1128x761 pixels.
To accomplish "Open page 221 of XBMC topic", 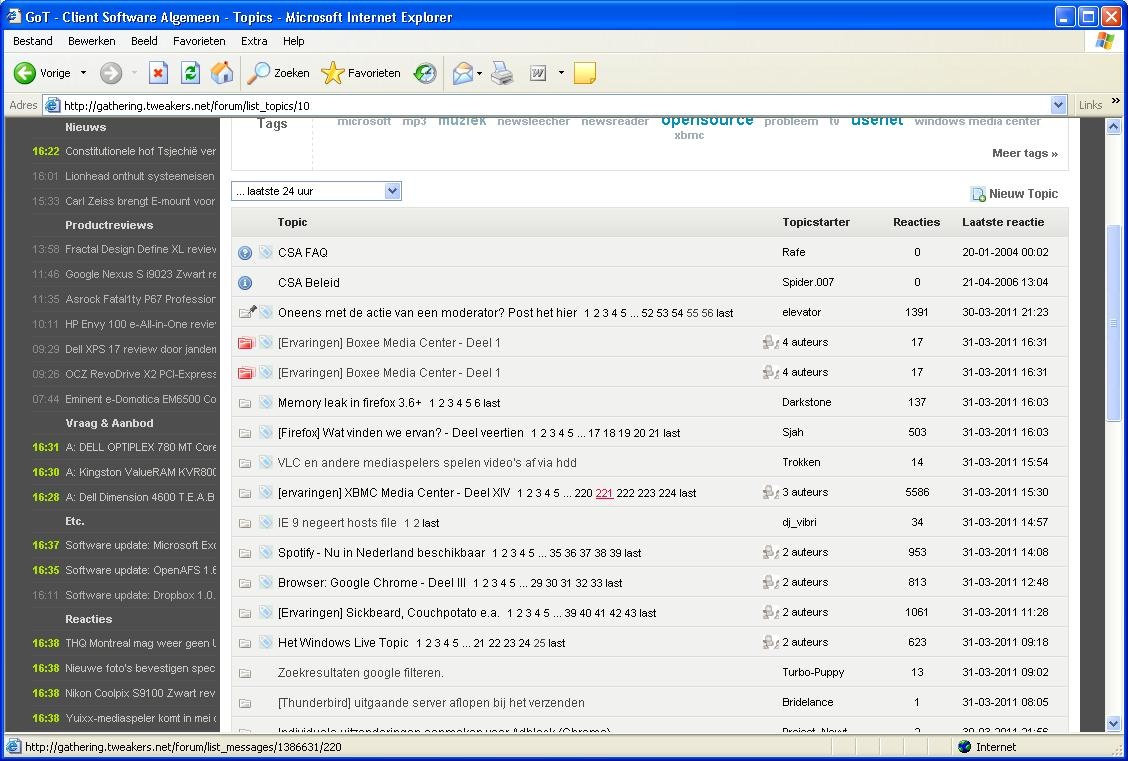I will 604,493.
